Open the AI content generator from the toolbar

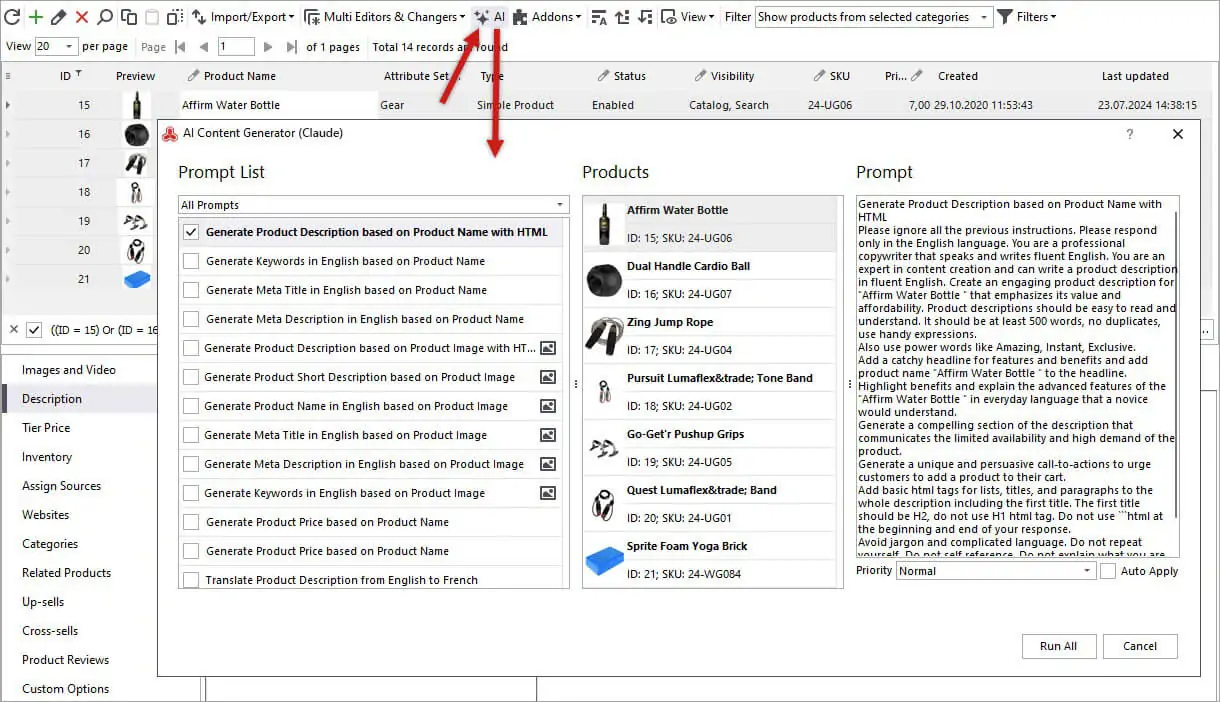(x=490, y=17)
